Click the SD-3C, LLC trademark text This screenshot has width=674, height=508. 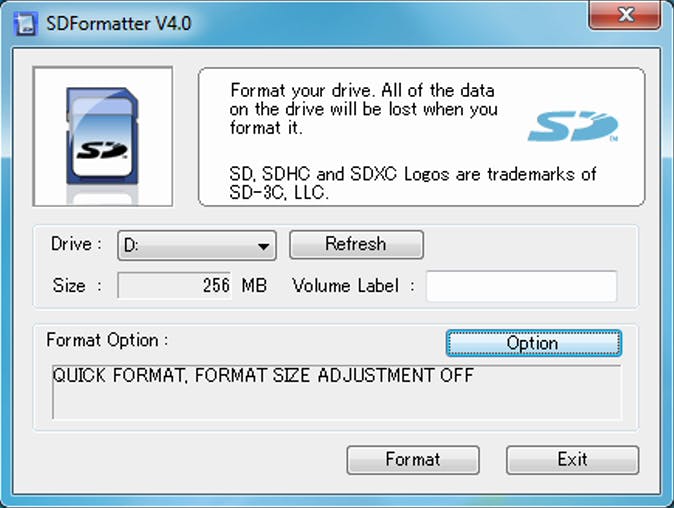(x=413, y=184)
